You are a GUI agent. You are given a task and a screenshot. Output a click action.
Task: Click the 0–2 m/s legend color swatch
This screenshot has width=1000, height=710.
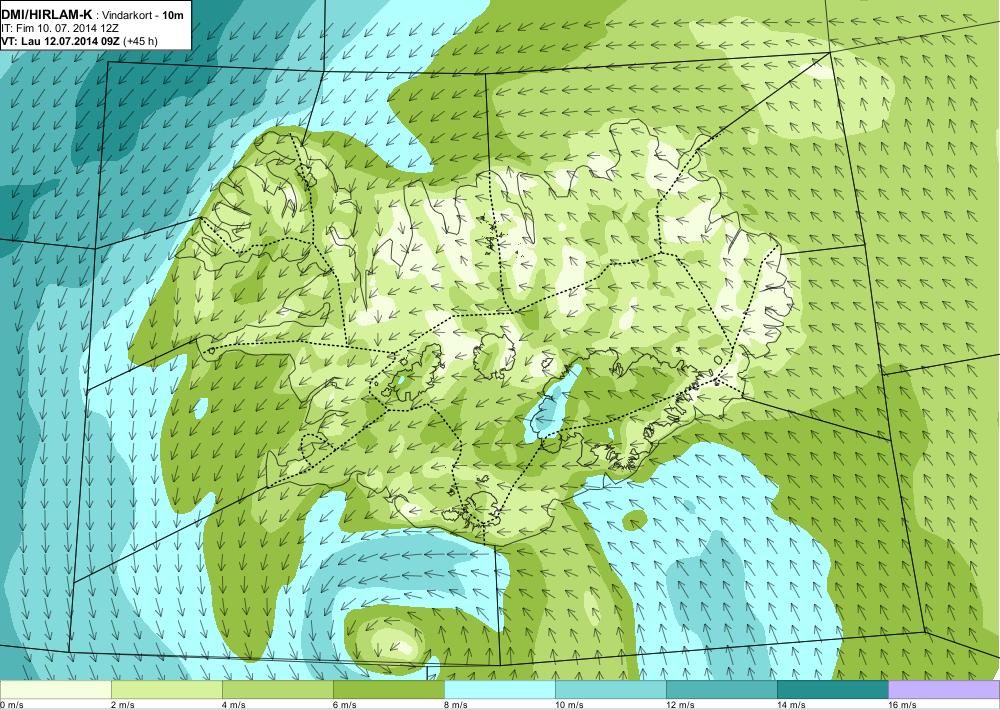(x=55, y=690)
